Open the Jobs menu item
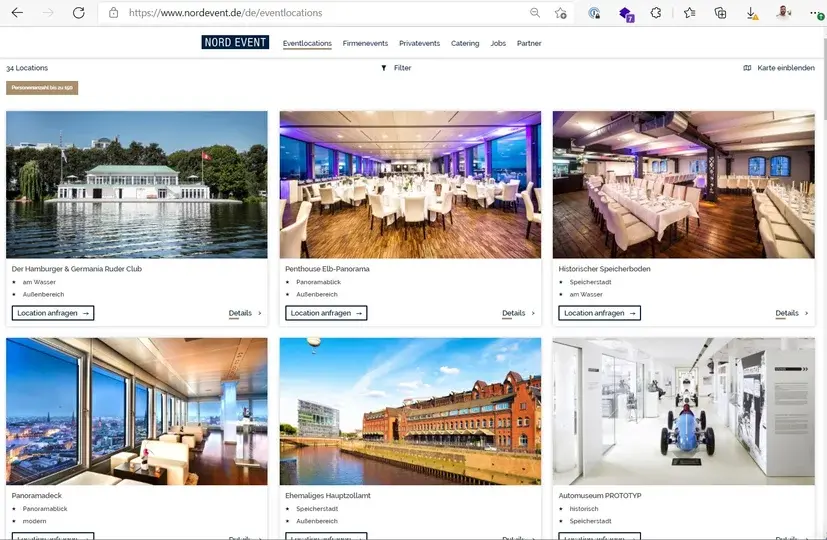 tap(498, 43)
